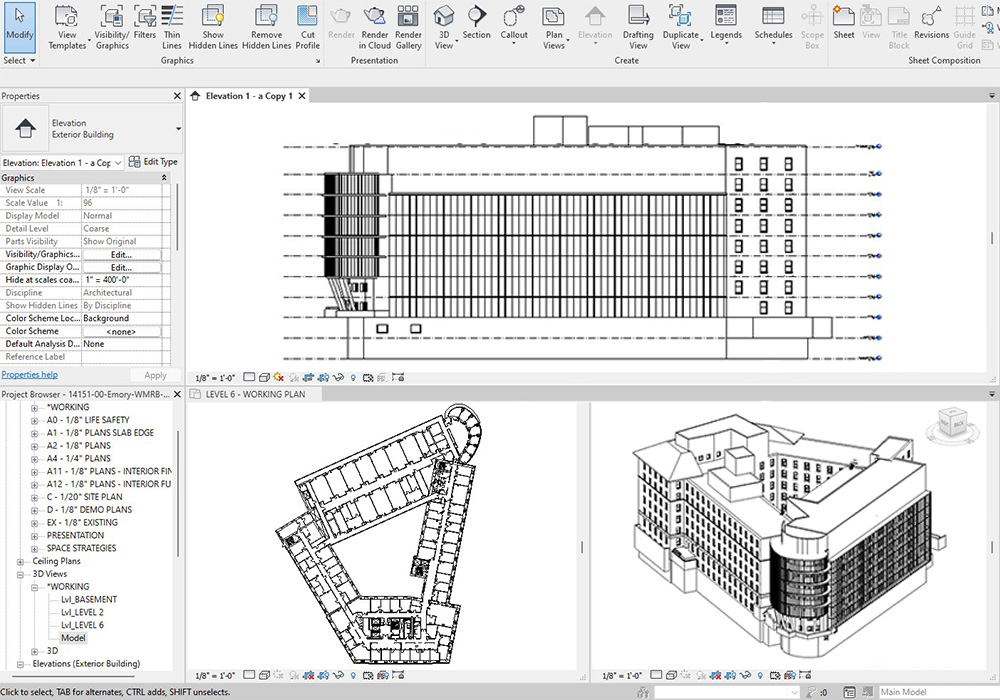Screen dimensions: 1000x700
Task: Open the Drafting View tool
Action: [638, 26]
